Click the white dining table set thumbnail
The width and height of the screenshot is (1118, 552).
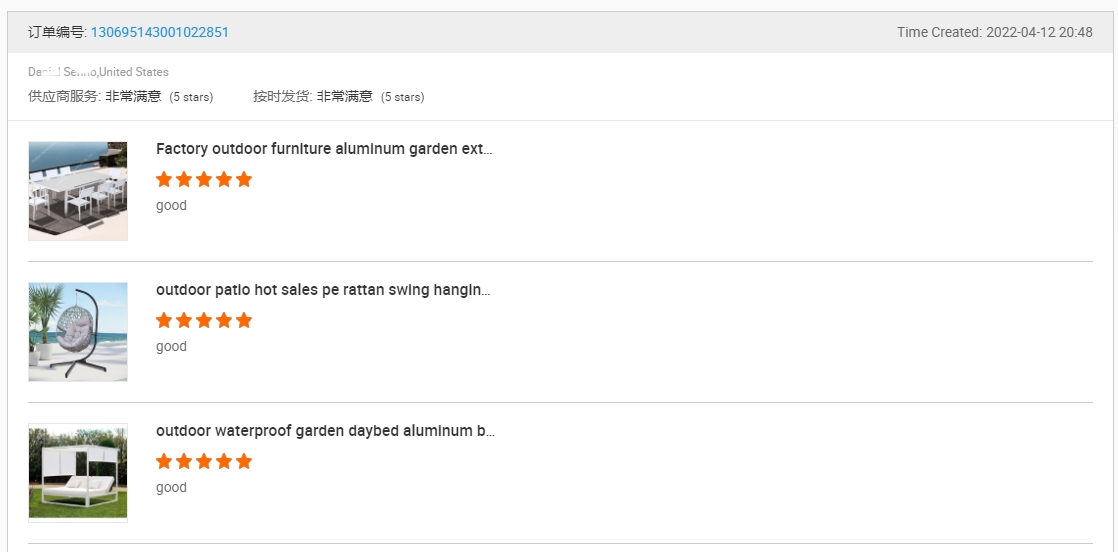click(x=78, y=191)
